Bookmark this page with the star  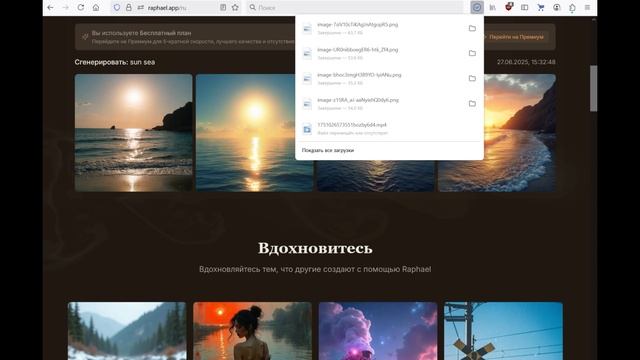pyautogui.click(x=235, y=7)
